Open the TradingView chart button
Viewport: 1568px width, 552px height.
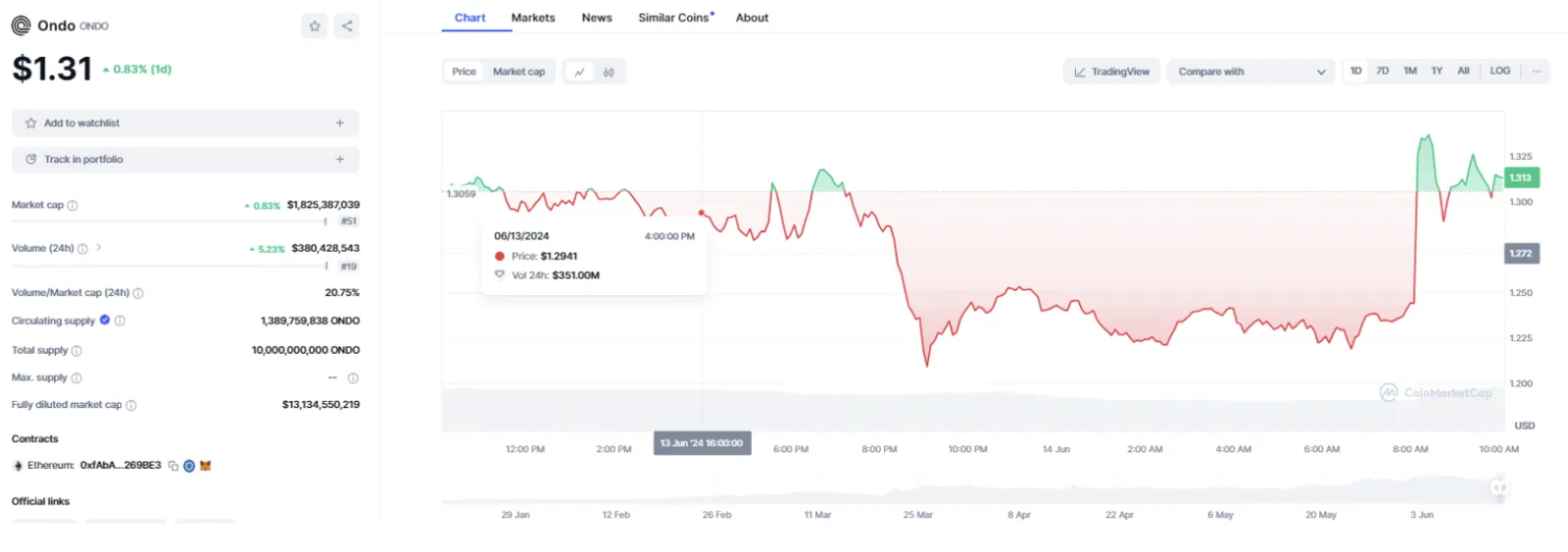[1111, 72]
